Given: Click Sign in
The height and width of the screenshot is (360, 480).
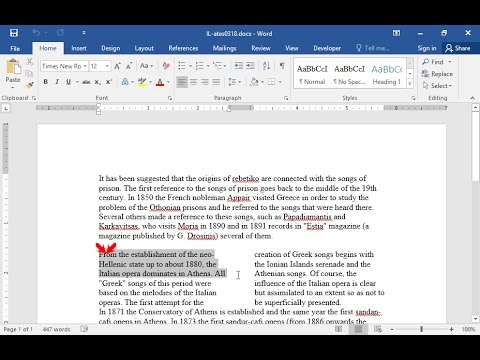Looking at the screenshot, I should 427,48.
